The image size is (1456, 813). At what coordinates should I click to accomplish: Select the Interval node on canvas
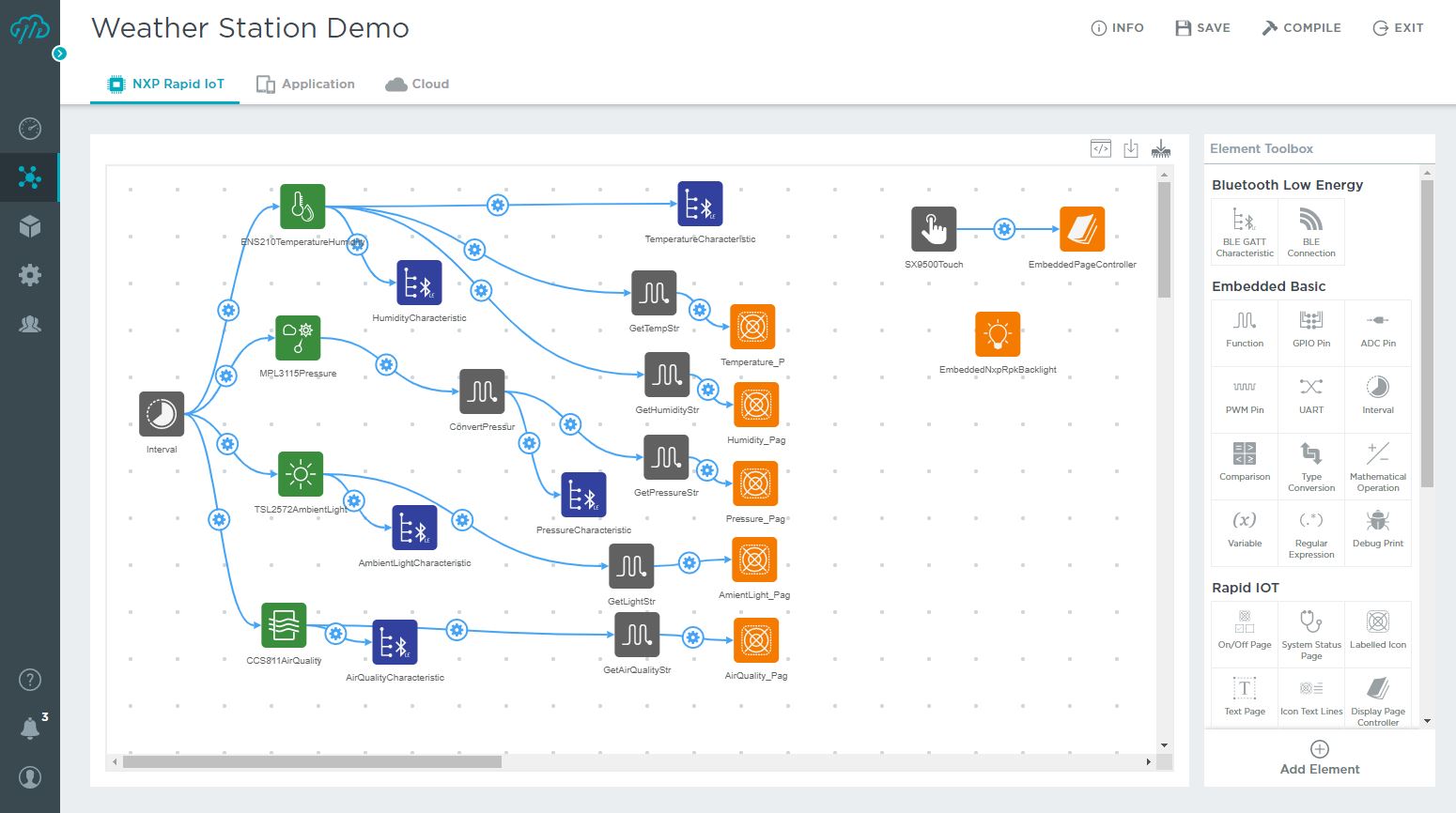click(x=162, y=414)
